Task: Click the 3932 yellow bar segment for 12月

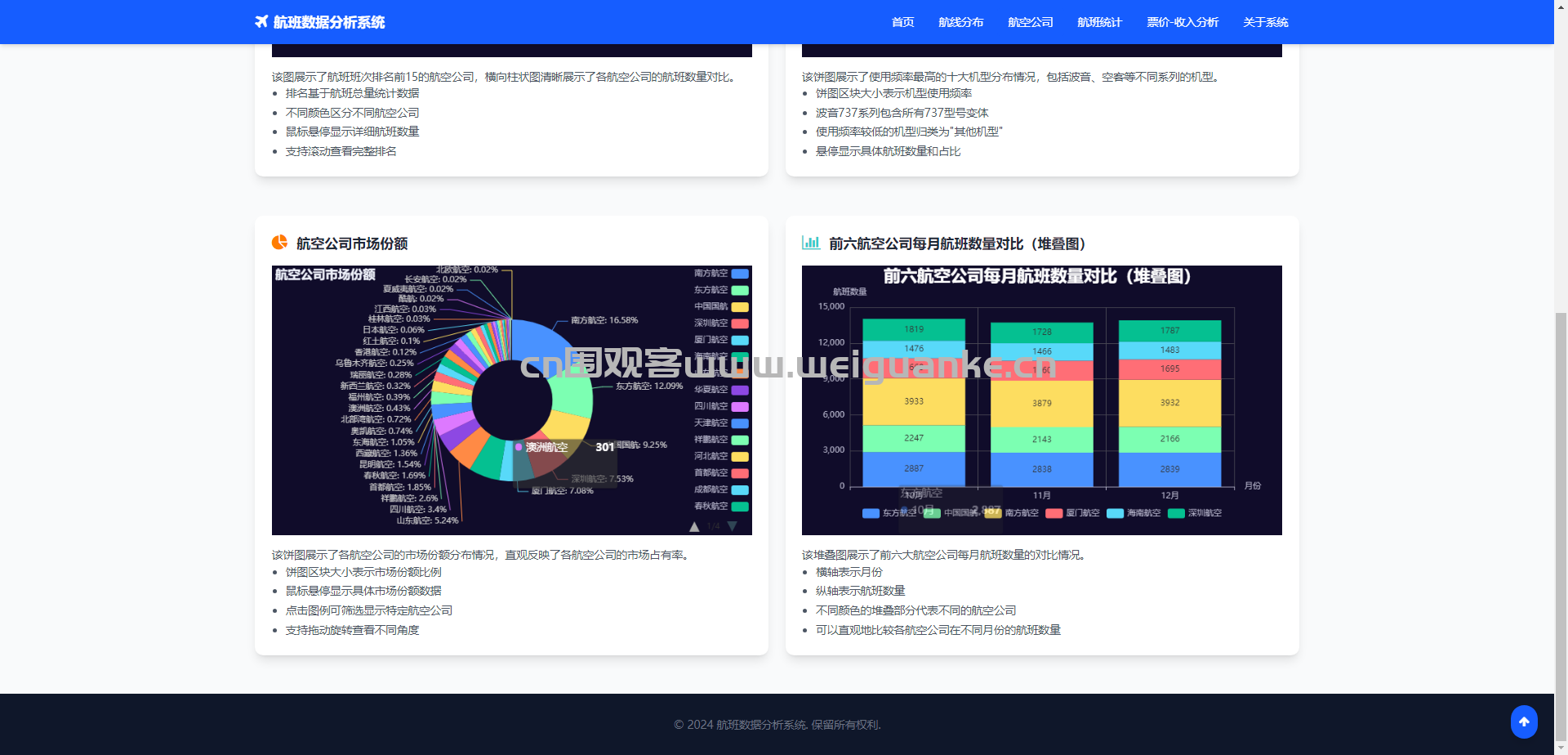Action: tap(1169, 403)
